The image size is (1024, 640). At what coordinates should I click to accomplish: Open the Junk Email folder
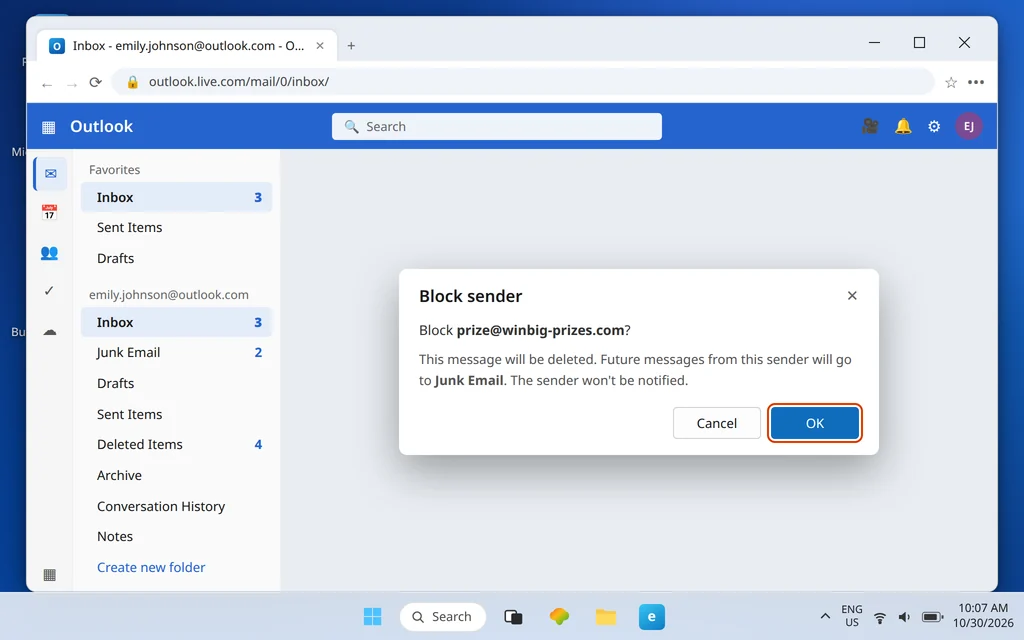point(176,353)
